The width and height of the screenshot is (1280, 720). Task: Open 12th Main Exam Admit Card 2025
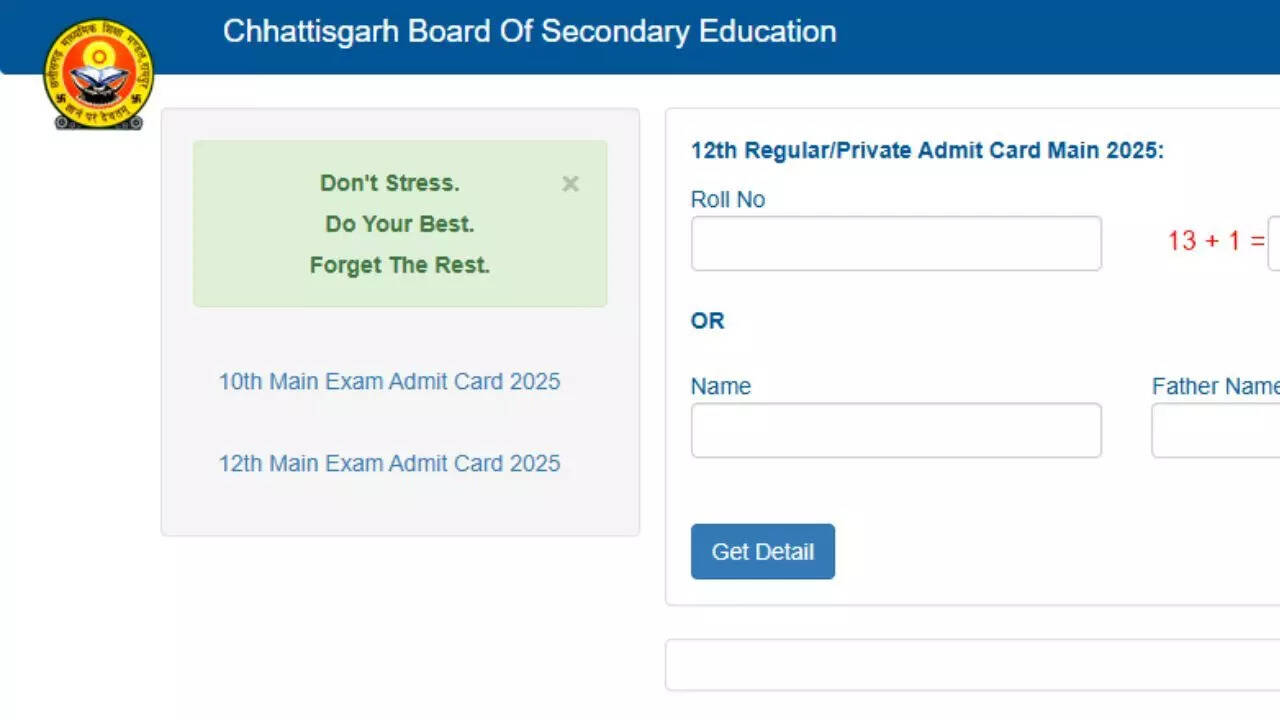[x=389, y=463]
